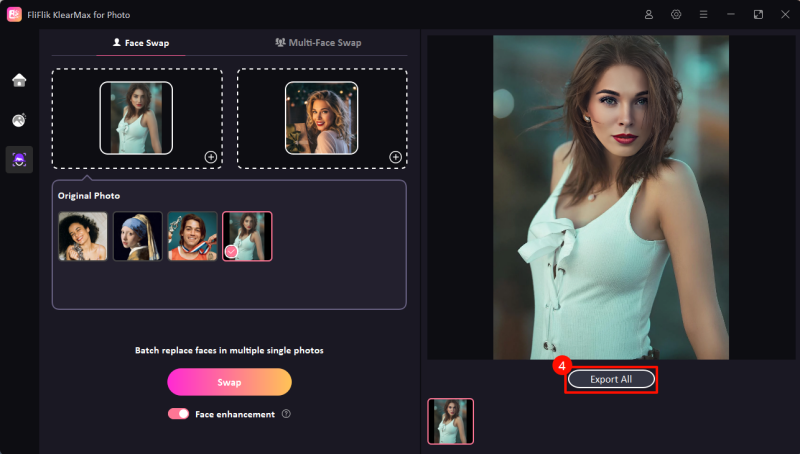Select the face swap sidebar icon

(19, 160)
